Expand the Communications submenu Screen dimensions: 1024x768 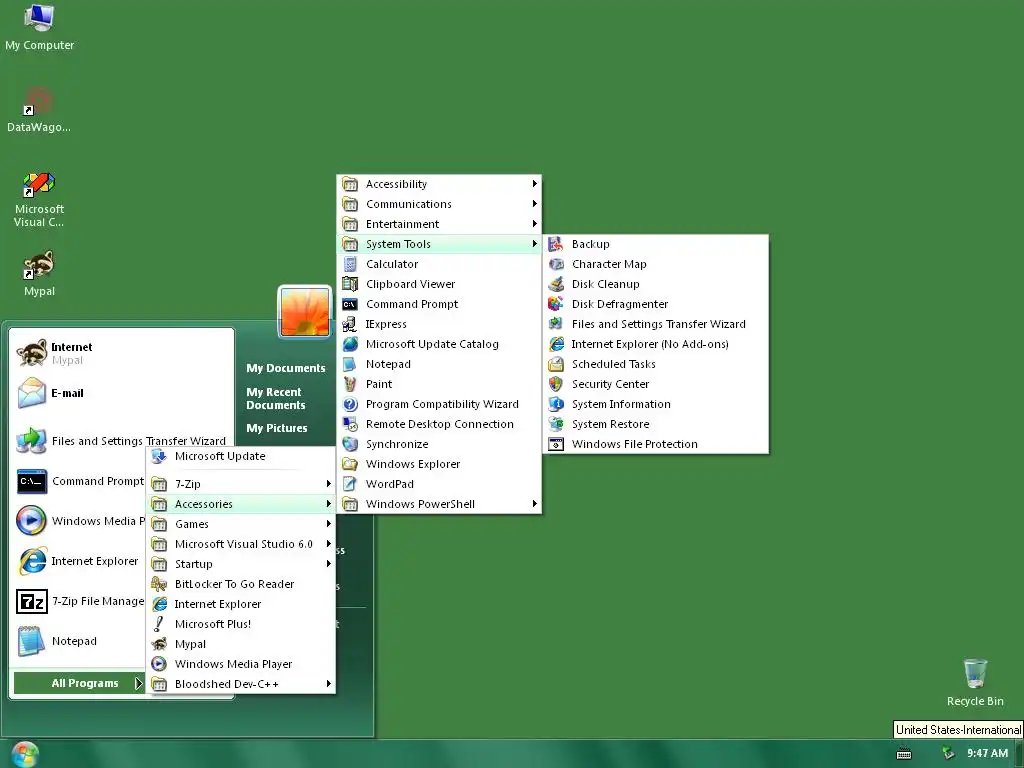[440, 204]
